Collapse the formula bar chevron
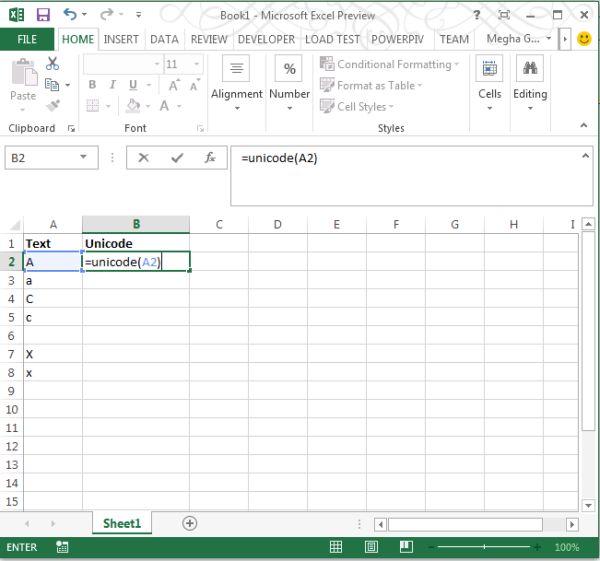 click(585, 156)
